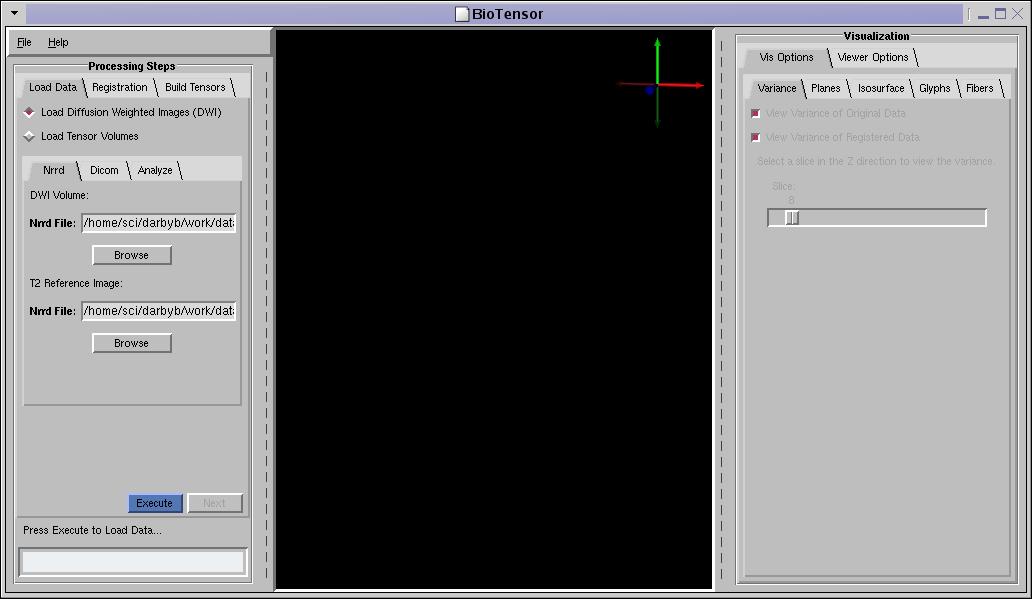Open the Vis Options tab
The height and width of the screenshot is (599, 1032).
click(787, 57)
